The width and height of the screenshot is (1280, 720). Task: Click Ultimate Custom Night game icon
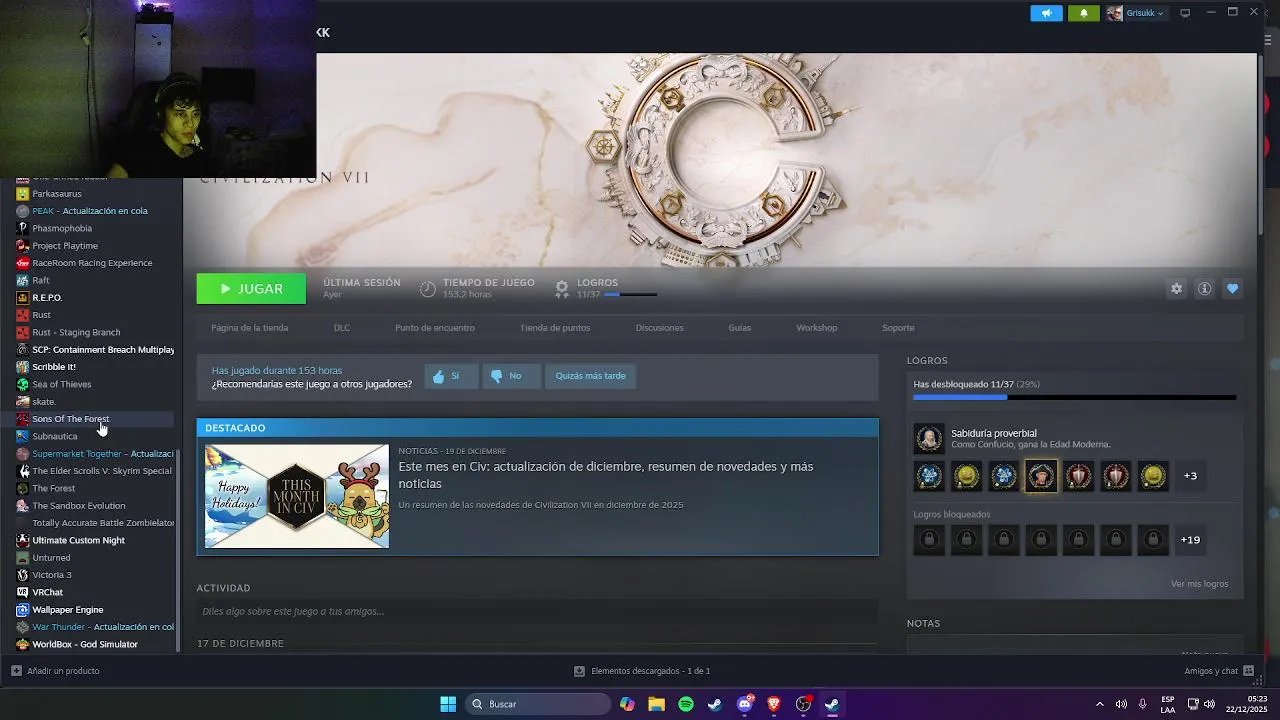(23, 540)
